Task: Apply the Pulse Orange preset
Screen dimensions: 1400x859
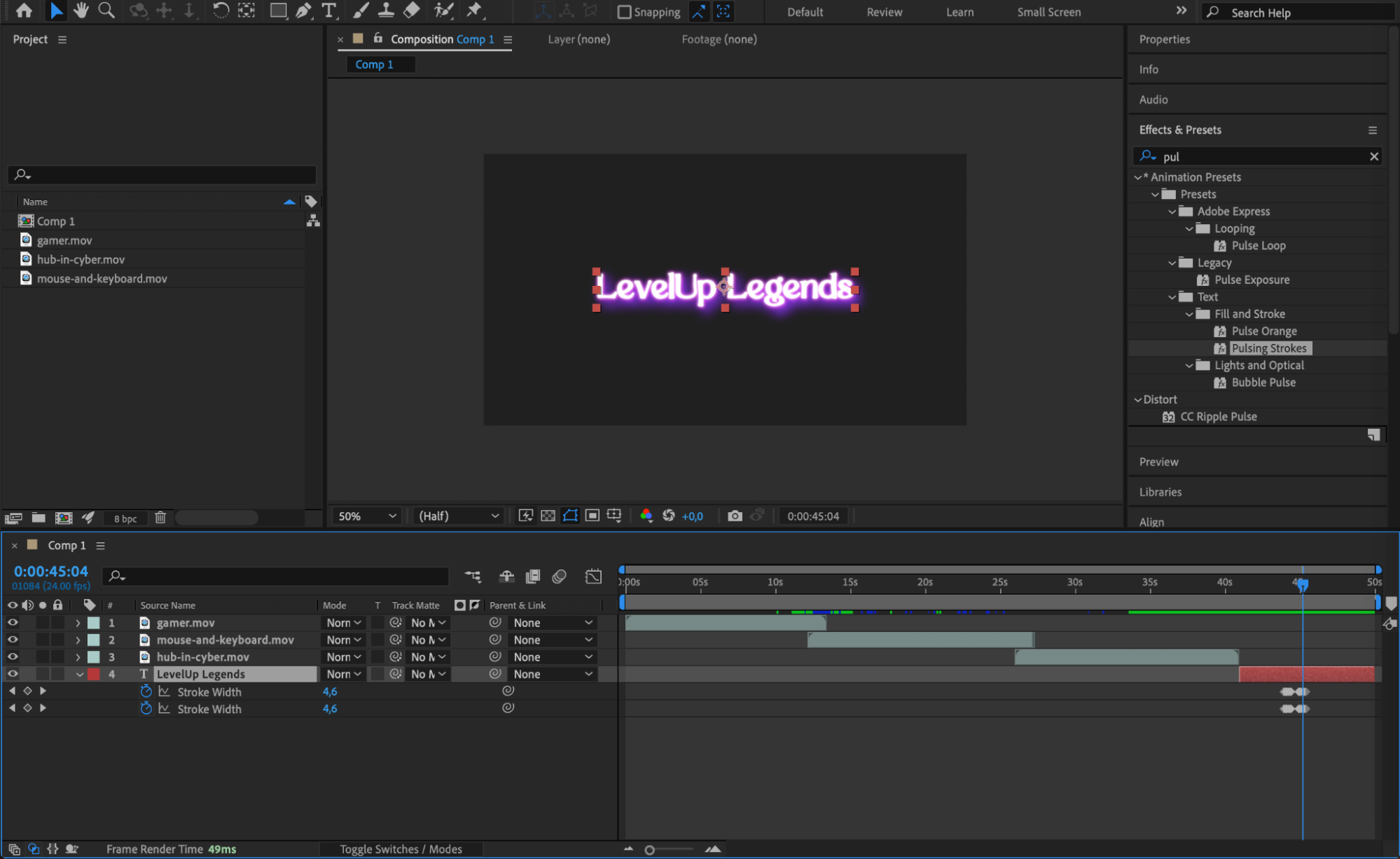Action: coord(1263,331)
